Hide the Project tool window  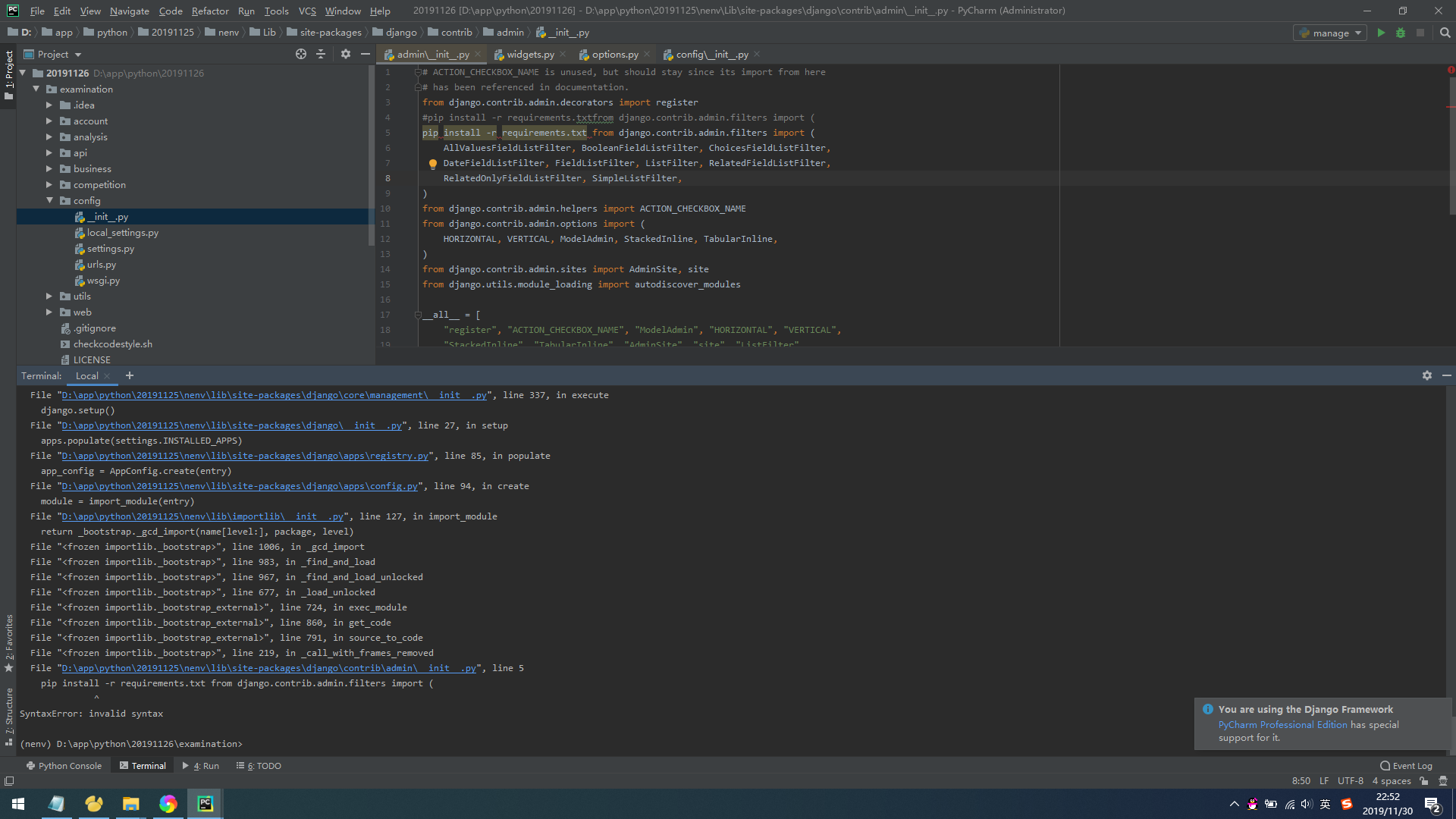365,54
